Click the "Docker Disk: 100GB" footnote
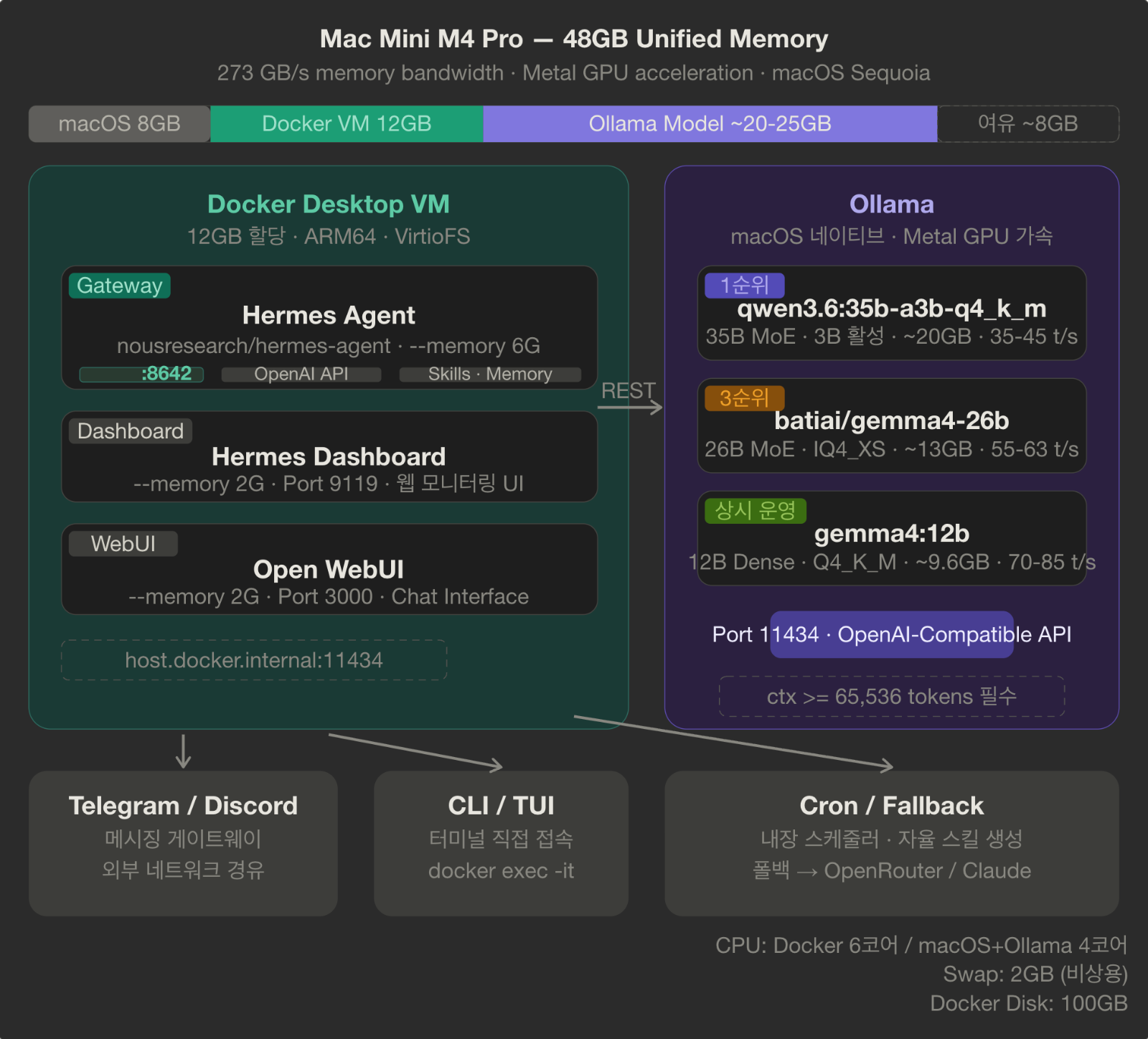The height and width of the screenshot is (1039, 1148). 1029,1003
